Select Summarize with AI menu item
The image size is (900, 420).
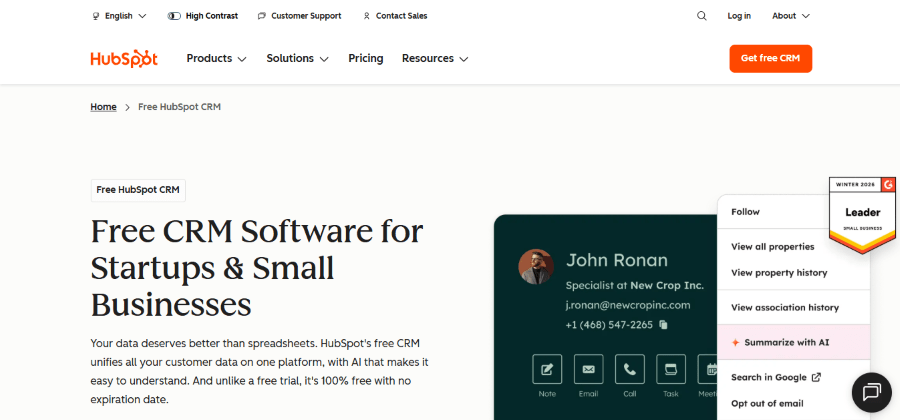pos(786,342)
